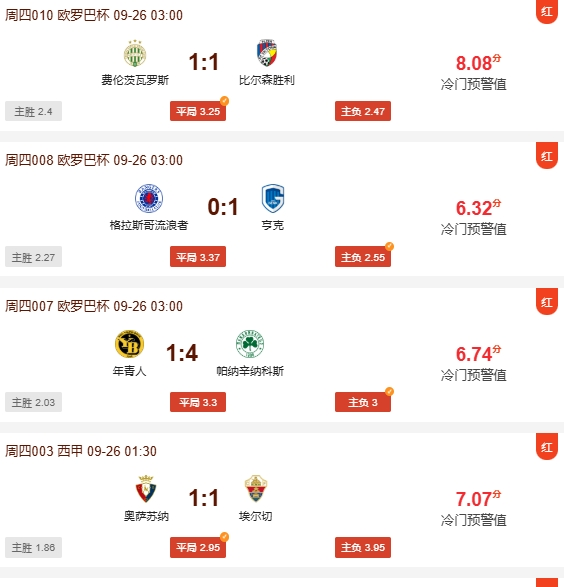Screen dimensions: 564x587
Task: Click the 1:4 score of Young Boys match
Action: (182, 353)
